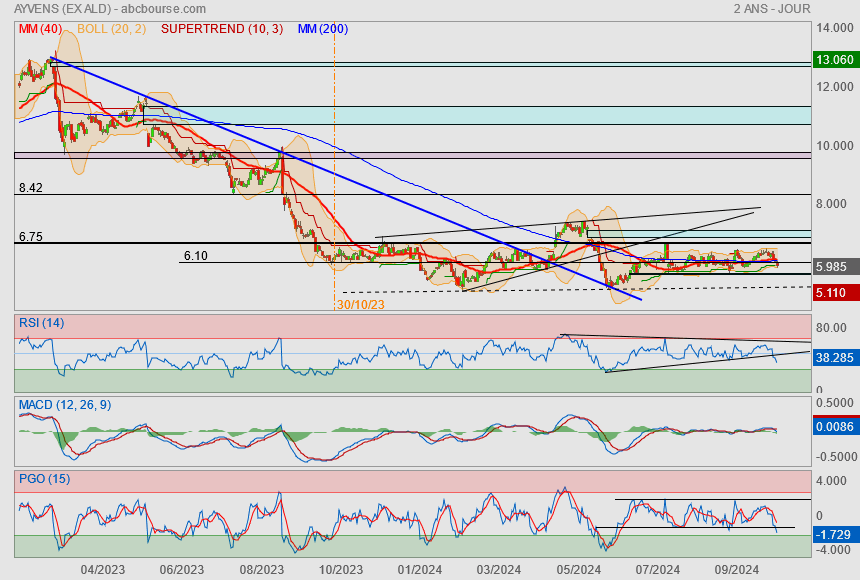Click the 80.00 RSI axis label
This screenshot has width=860, height=580.
tap(831, 328)
